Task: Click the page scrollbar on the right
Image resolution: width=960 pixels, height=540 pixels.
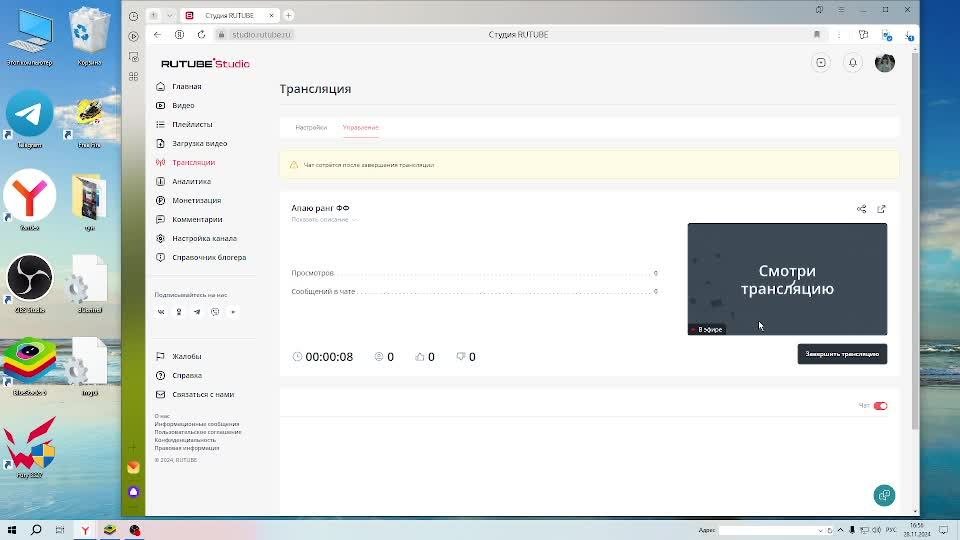Action: [915, 242]
